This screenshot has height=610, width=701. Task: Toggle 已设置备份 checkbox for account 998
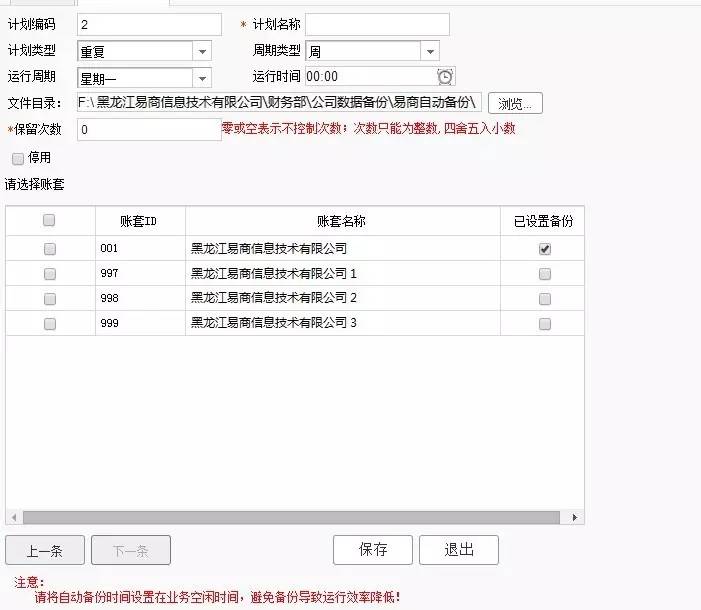[x=545, y=299]
